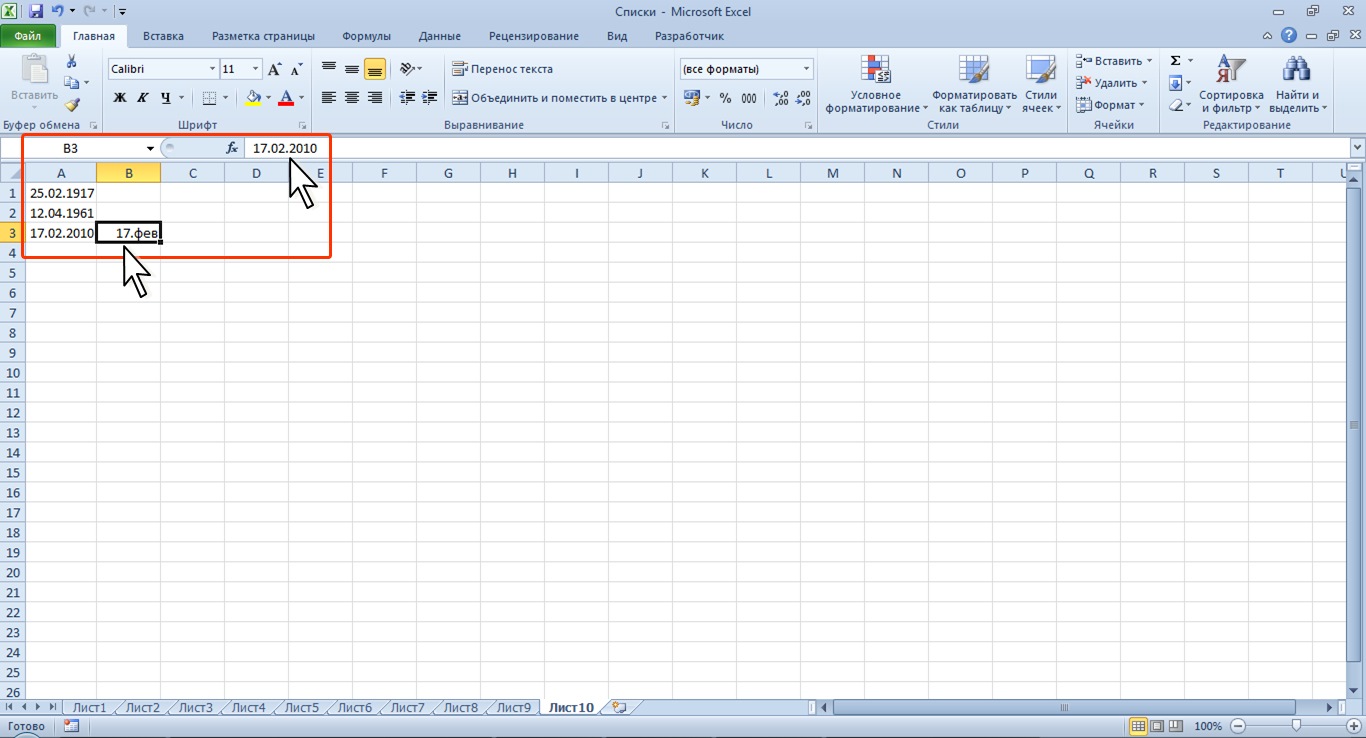Decrease font size with the small A

(x=296, y=69)
